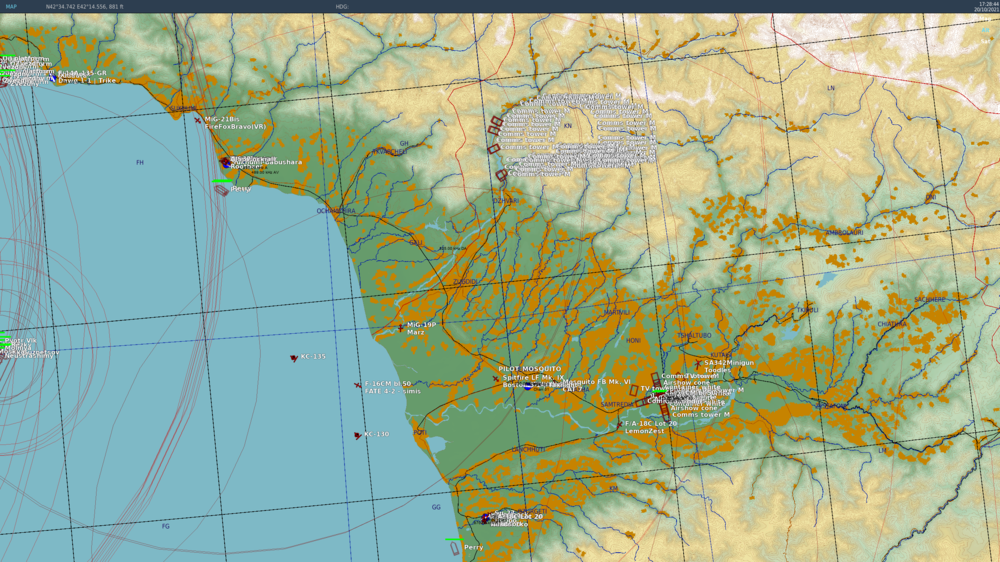Click the HONI town label

pos(633,341)
